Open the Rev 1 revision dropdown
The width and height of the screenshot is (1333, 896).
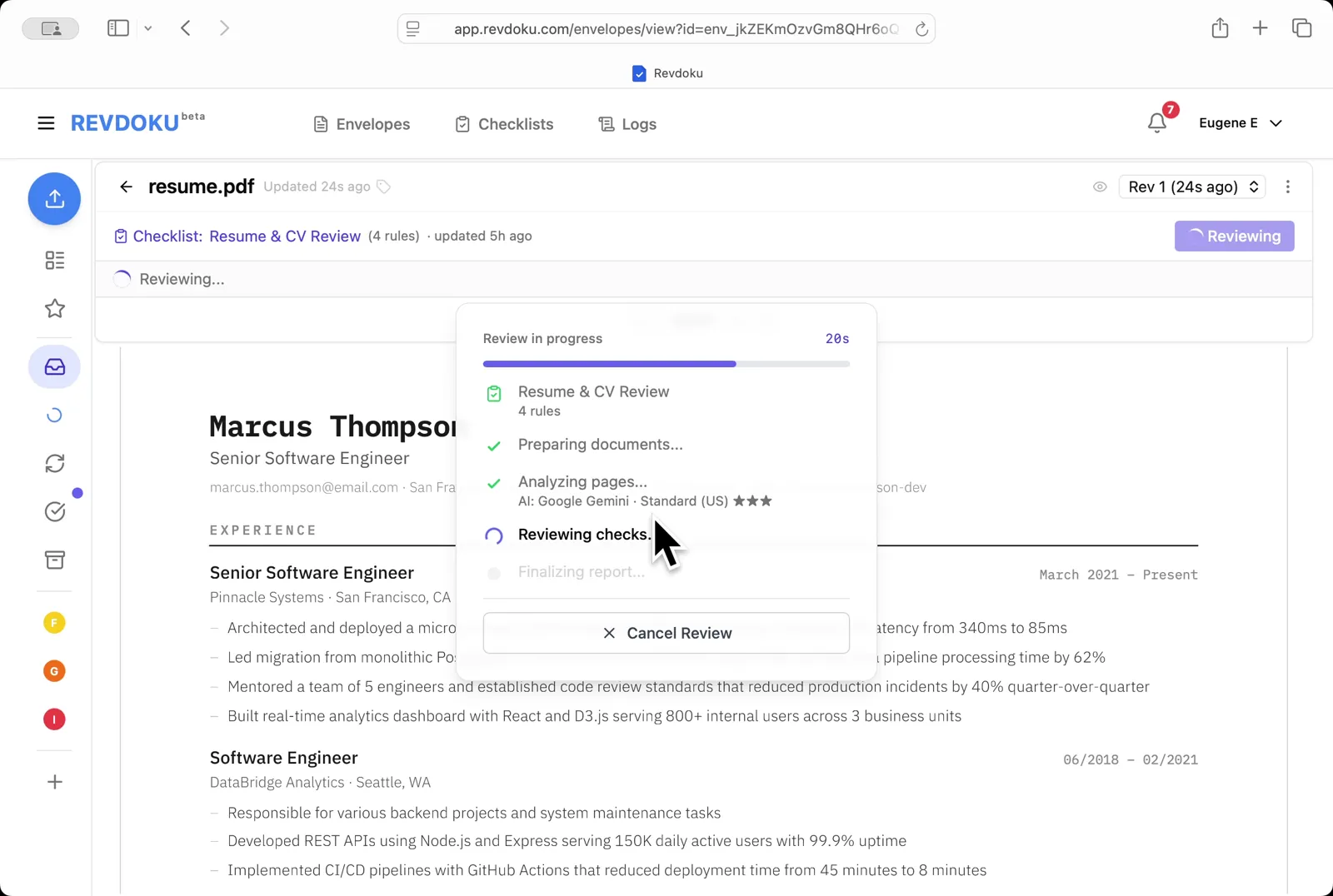click(x=1191, y=187)
